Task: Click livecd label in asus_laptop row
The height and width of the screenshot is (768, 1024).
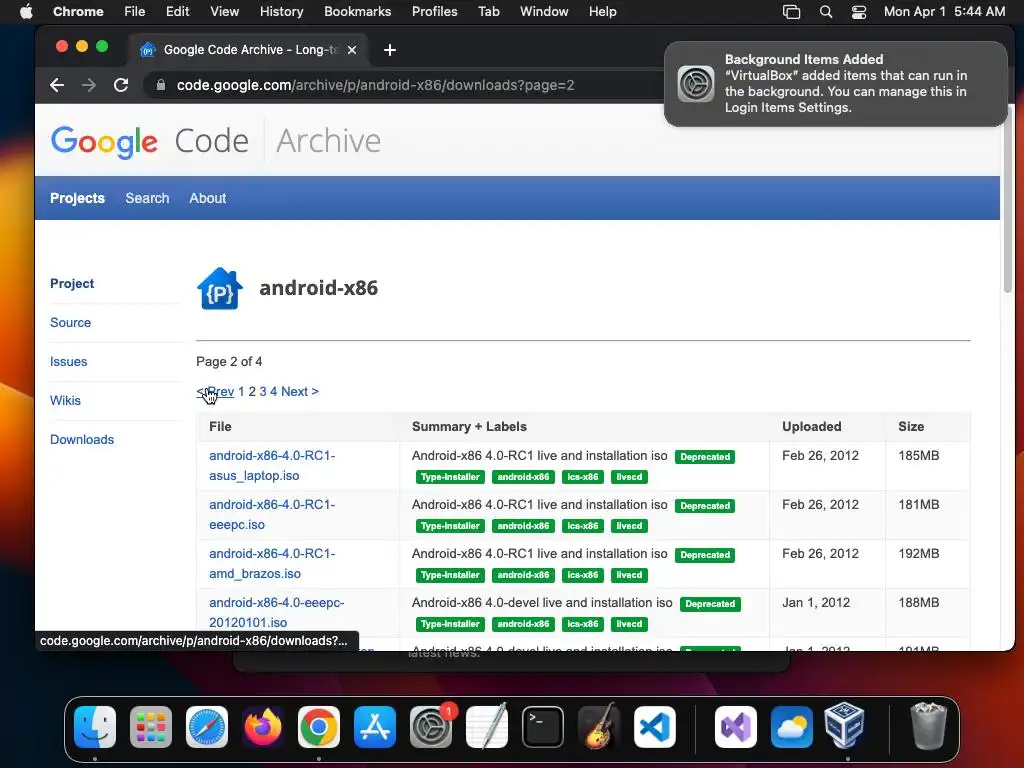Action: click(x=629, y=477)
